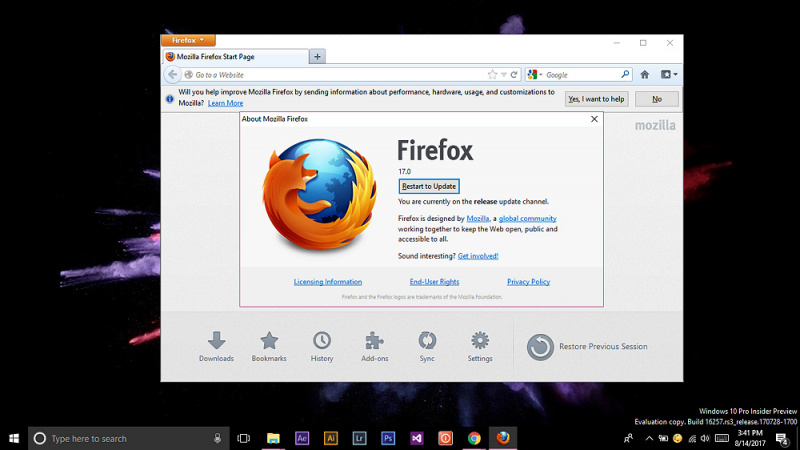Viewport: 800px width, 450px height.
Task: Click the search magnifier icon
Action: (625, 74)
